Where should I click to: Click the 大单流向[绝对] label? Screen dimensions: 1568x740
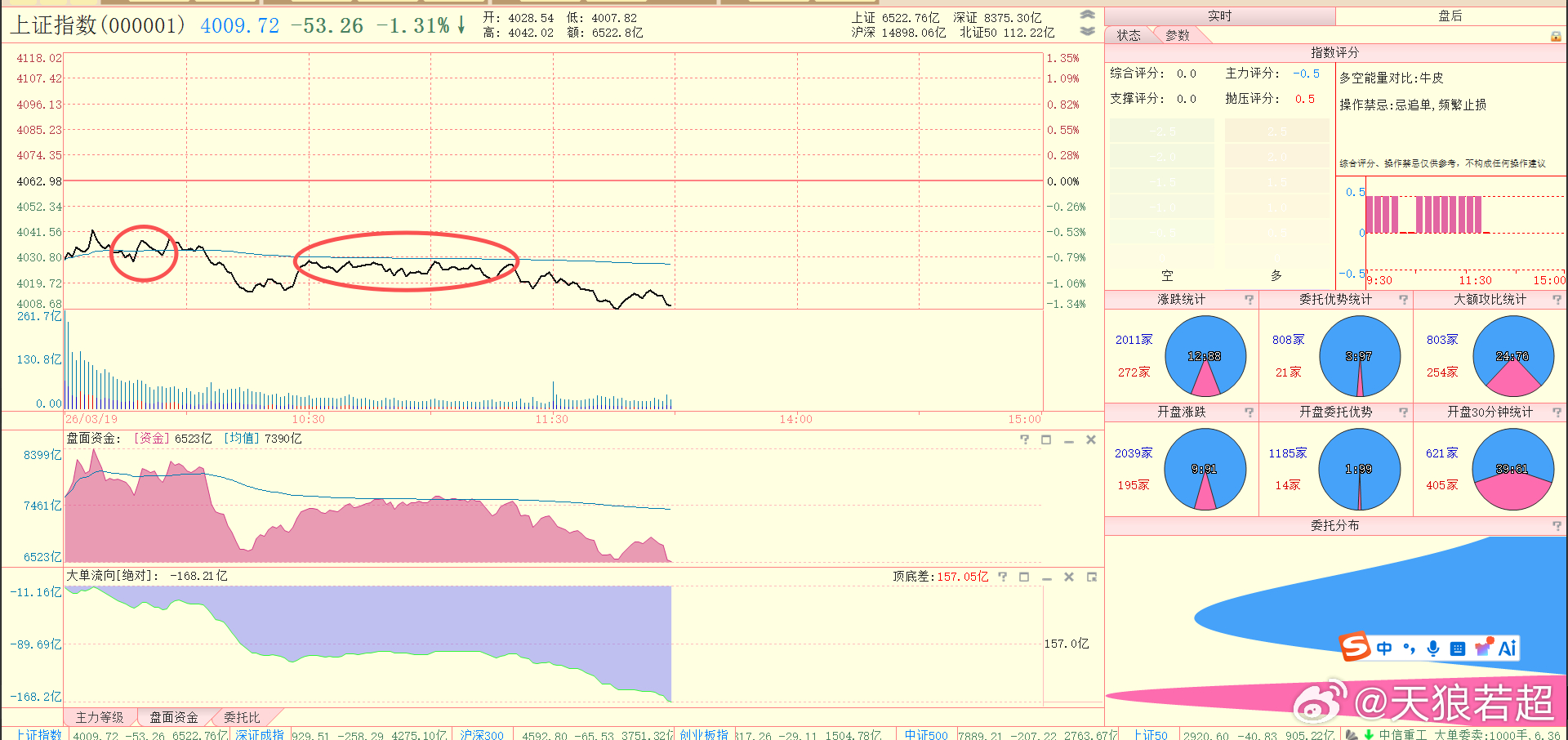[112, 576]
